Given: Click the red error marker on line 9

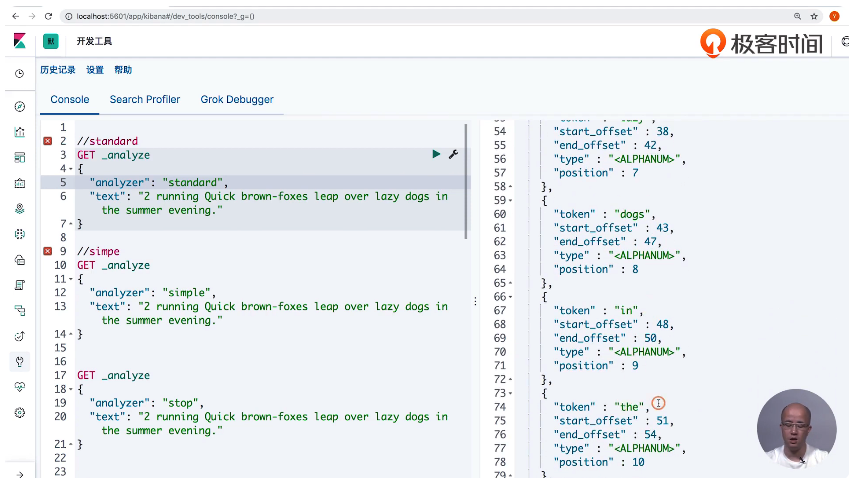Looking at the screenshot, I should [x=47, y=251].
